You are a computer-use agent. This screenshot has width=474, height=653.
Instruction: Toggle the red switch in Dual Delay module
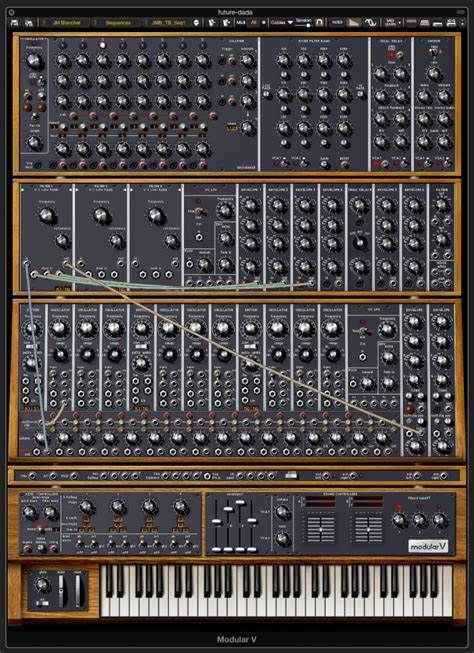pos(392,55)
